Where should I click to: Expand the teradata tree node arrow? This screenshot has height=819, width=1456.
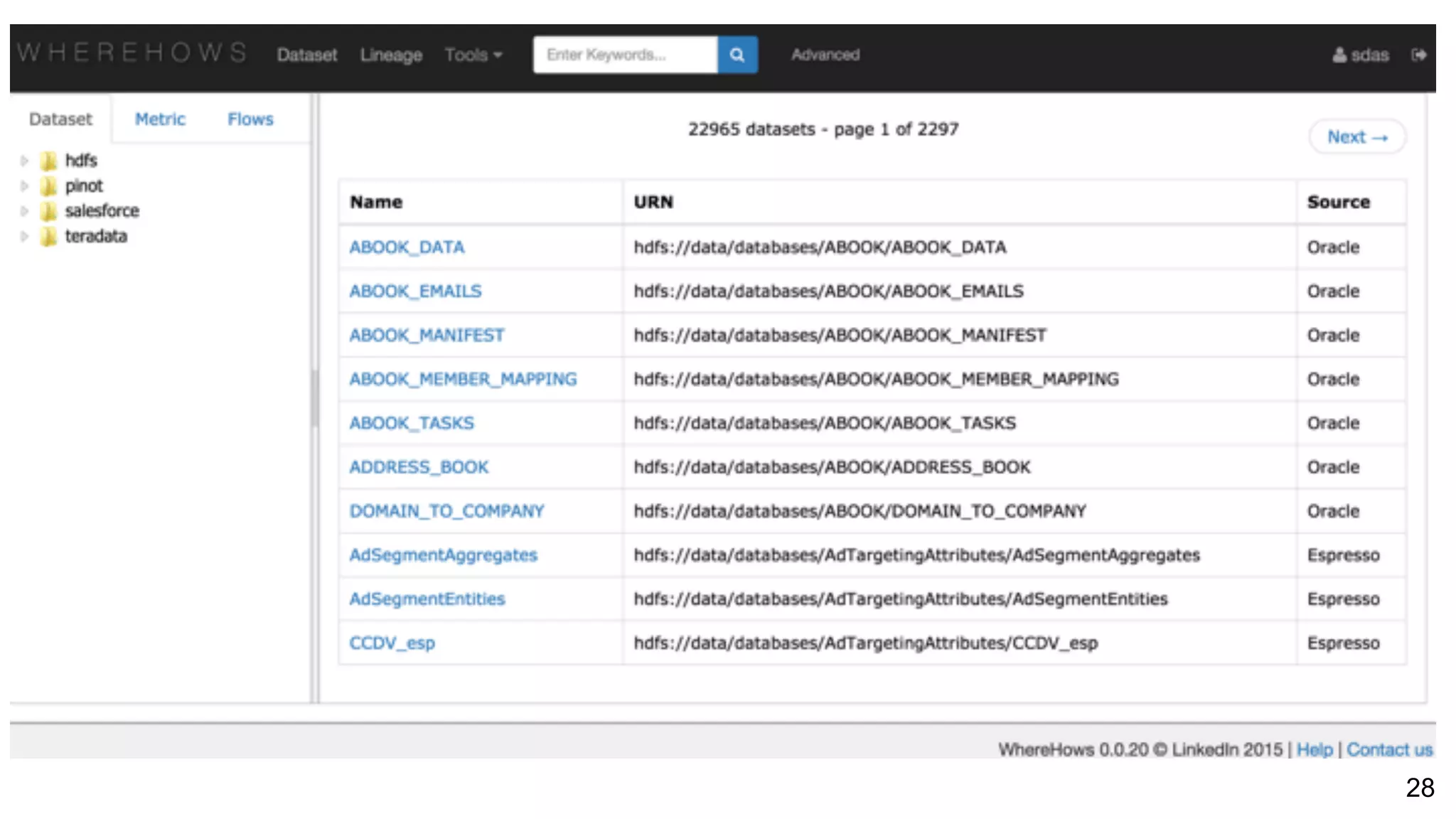(24, 237)
